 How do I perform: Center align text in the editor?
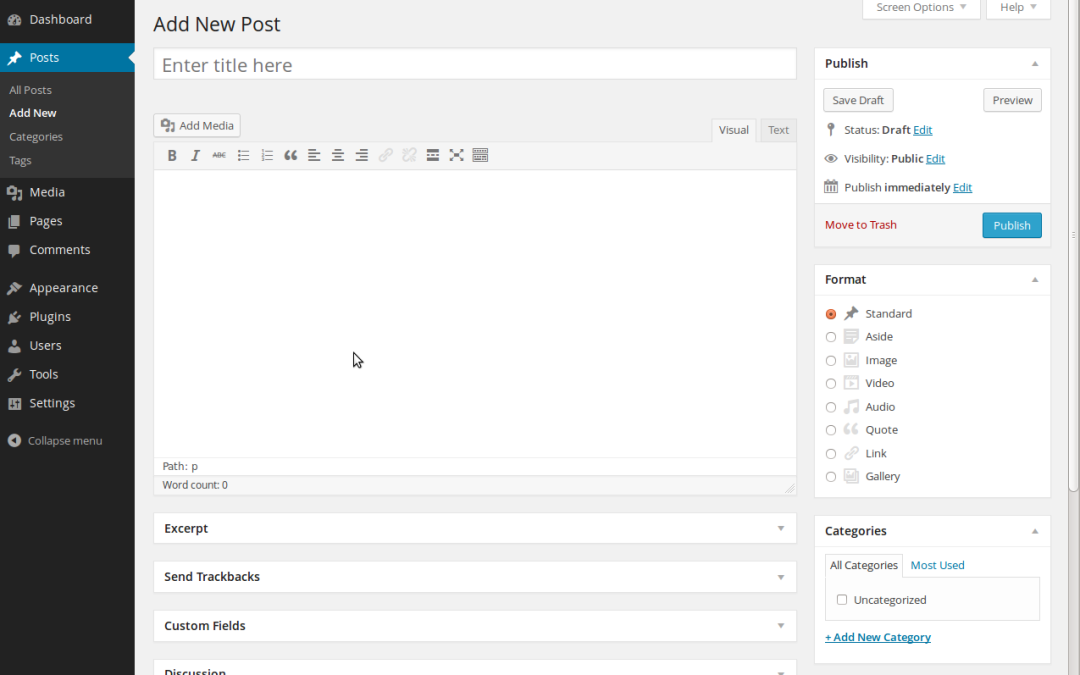tap(338, 155)
